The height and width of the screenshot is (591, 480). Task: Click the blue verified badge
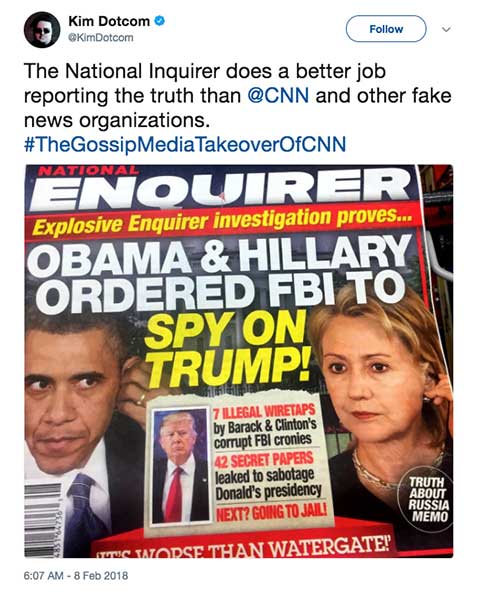click(x=160, y=21)
